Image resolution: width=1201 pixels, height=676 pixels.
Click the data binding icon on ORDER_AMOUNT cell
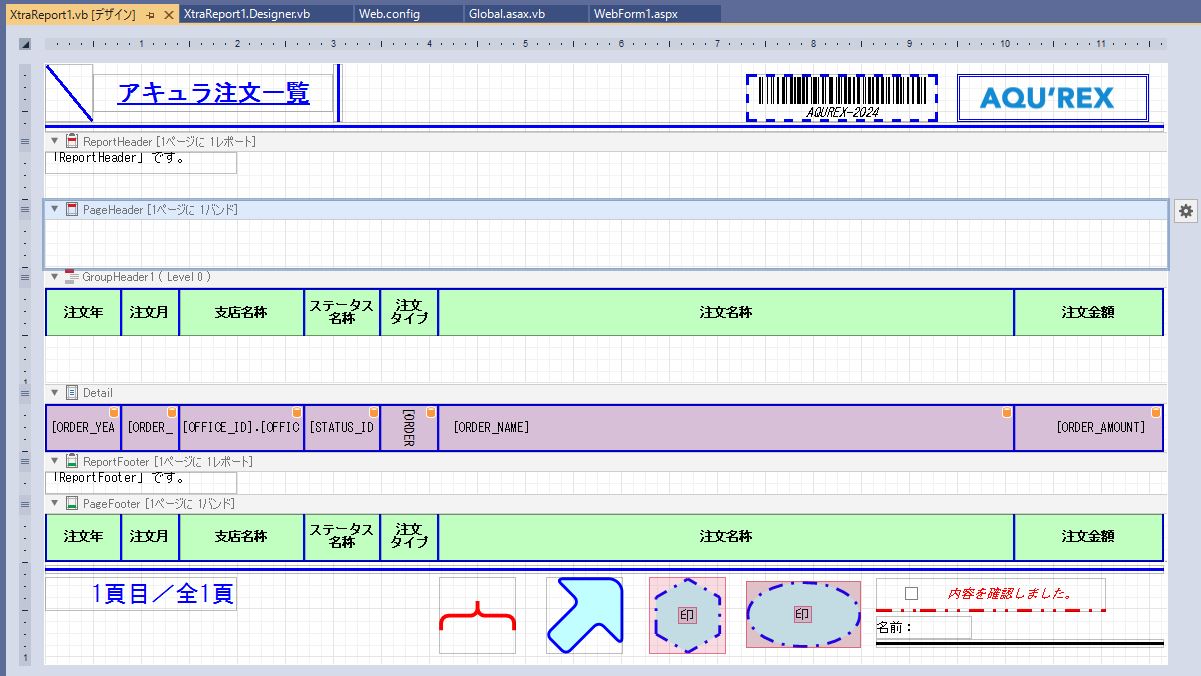1156,412
